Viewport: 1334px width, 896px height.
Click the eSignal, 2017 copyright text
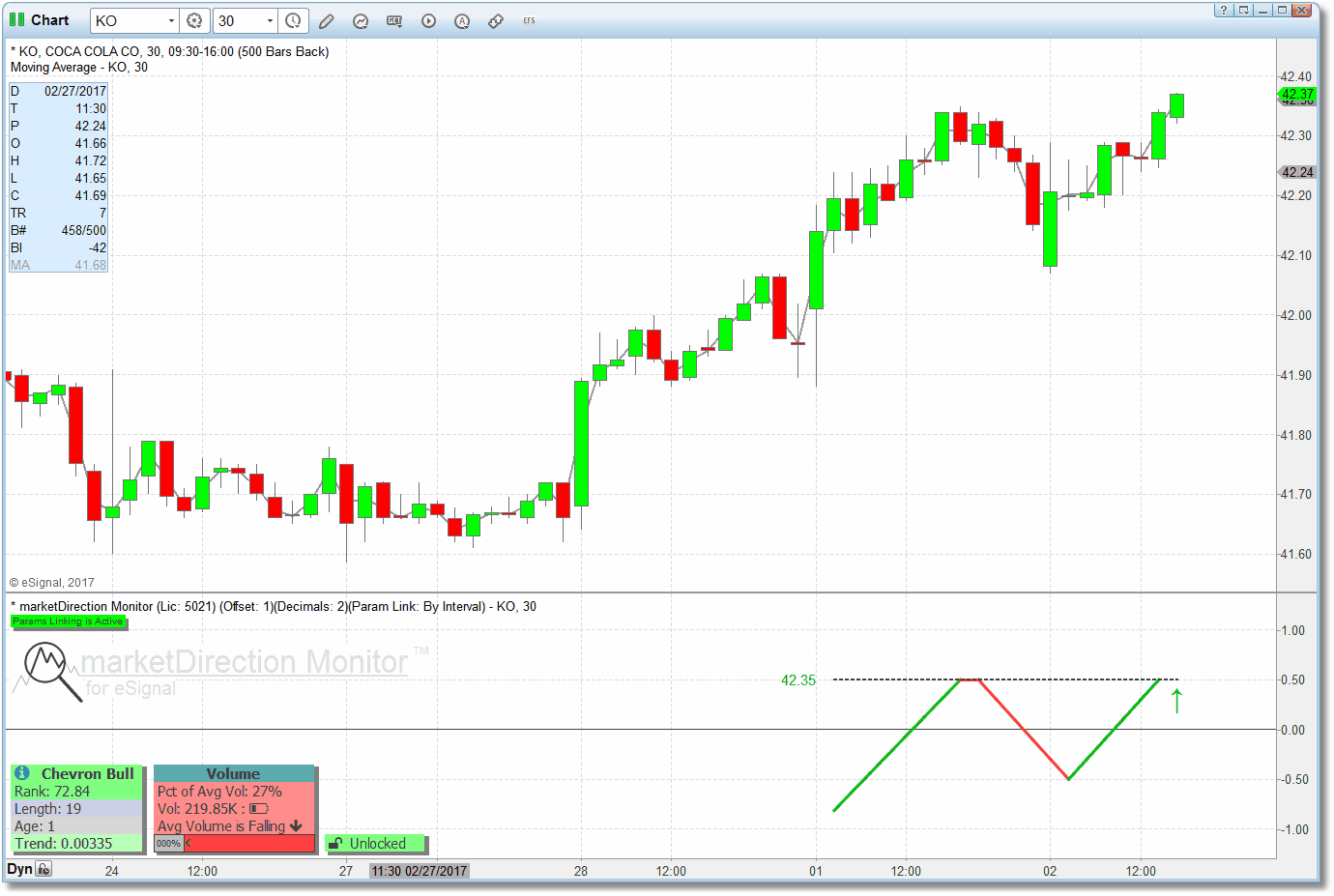pos(52,583)
